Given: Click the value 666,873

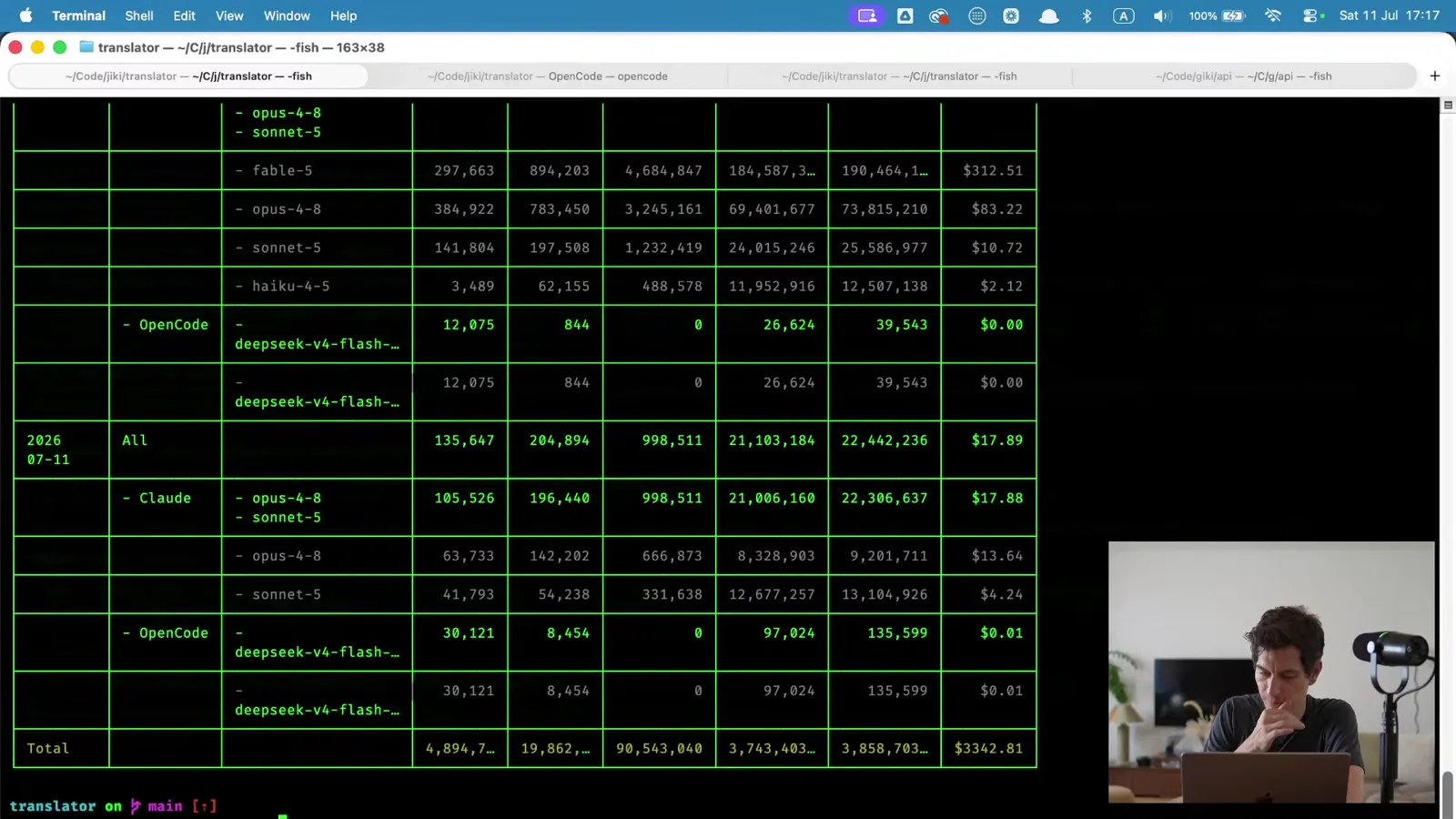Looking at the screenshot, I should (672, 556).
